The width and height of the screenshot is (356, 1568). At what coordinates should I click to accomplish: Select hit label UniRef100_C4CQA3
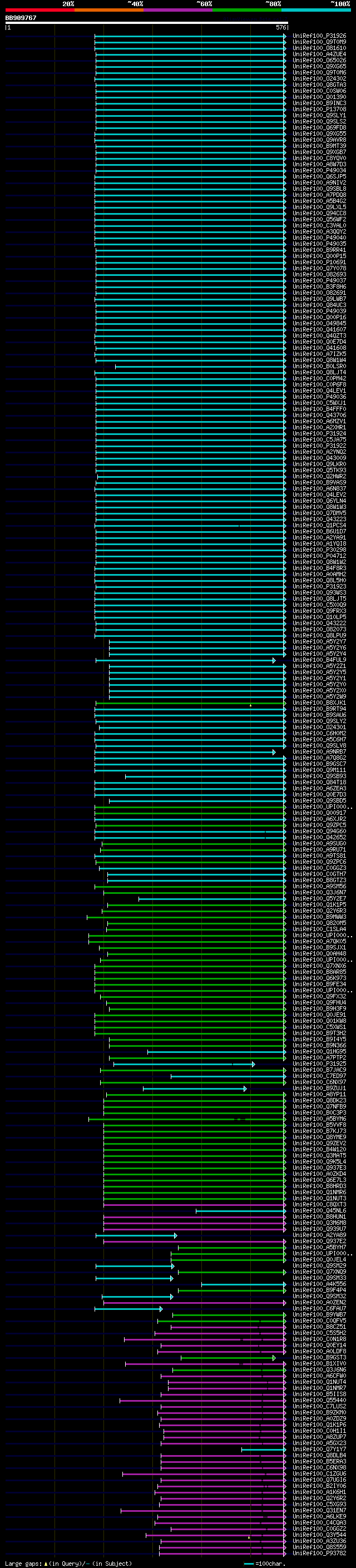tap(319, 1522)
